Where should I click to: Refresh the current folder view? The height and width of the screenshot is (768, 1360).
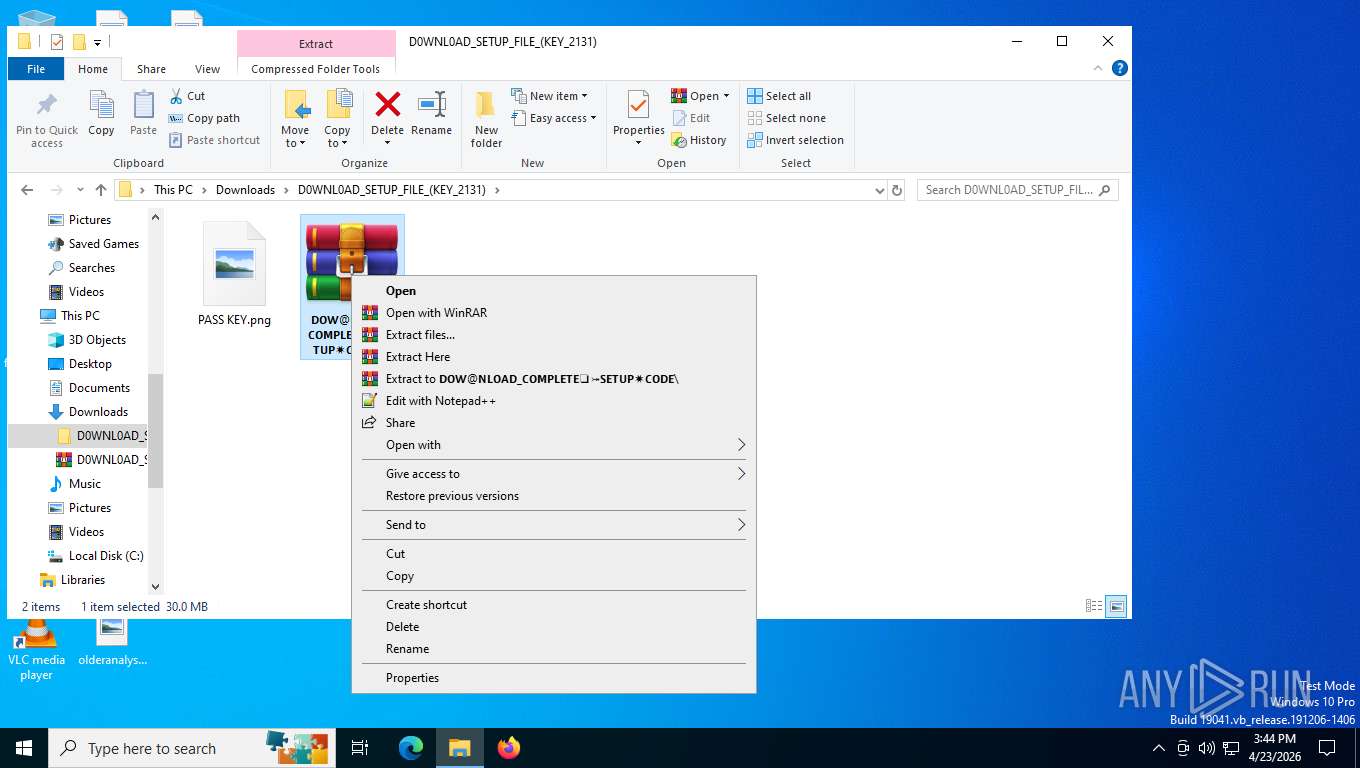[x=897, y=190]
